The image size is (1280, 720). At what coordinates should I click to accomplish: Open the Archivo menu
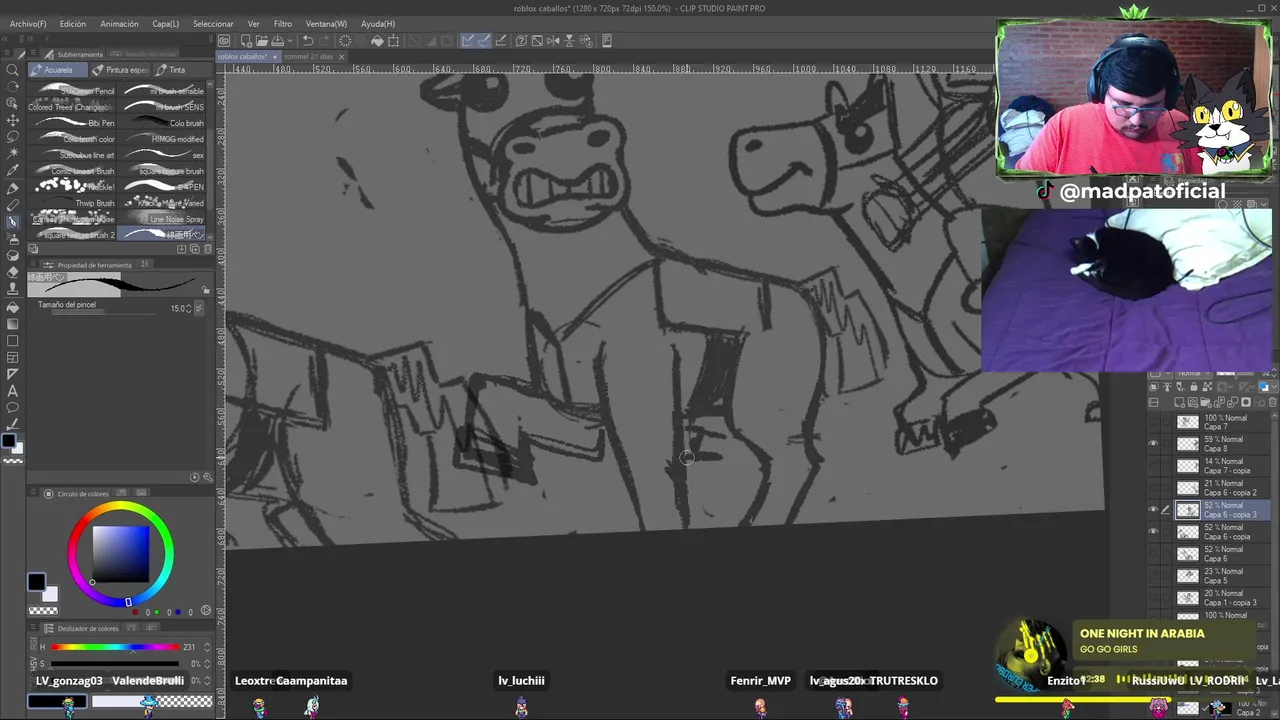coord(28,24)
